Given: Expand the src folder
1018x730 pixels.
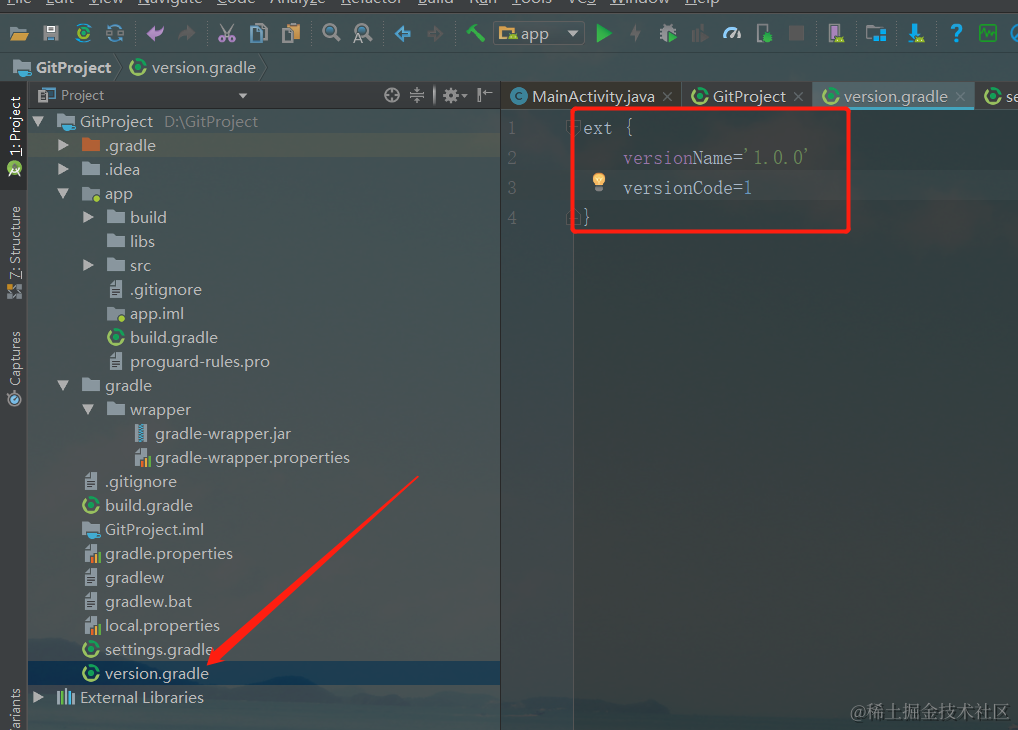Looking at the screenshot, I should click(88, 266).
